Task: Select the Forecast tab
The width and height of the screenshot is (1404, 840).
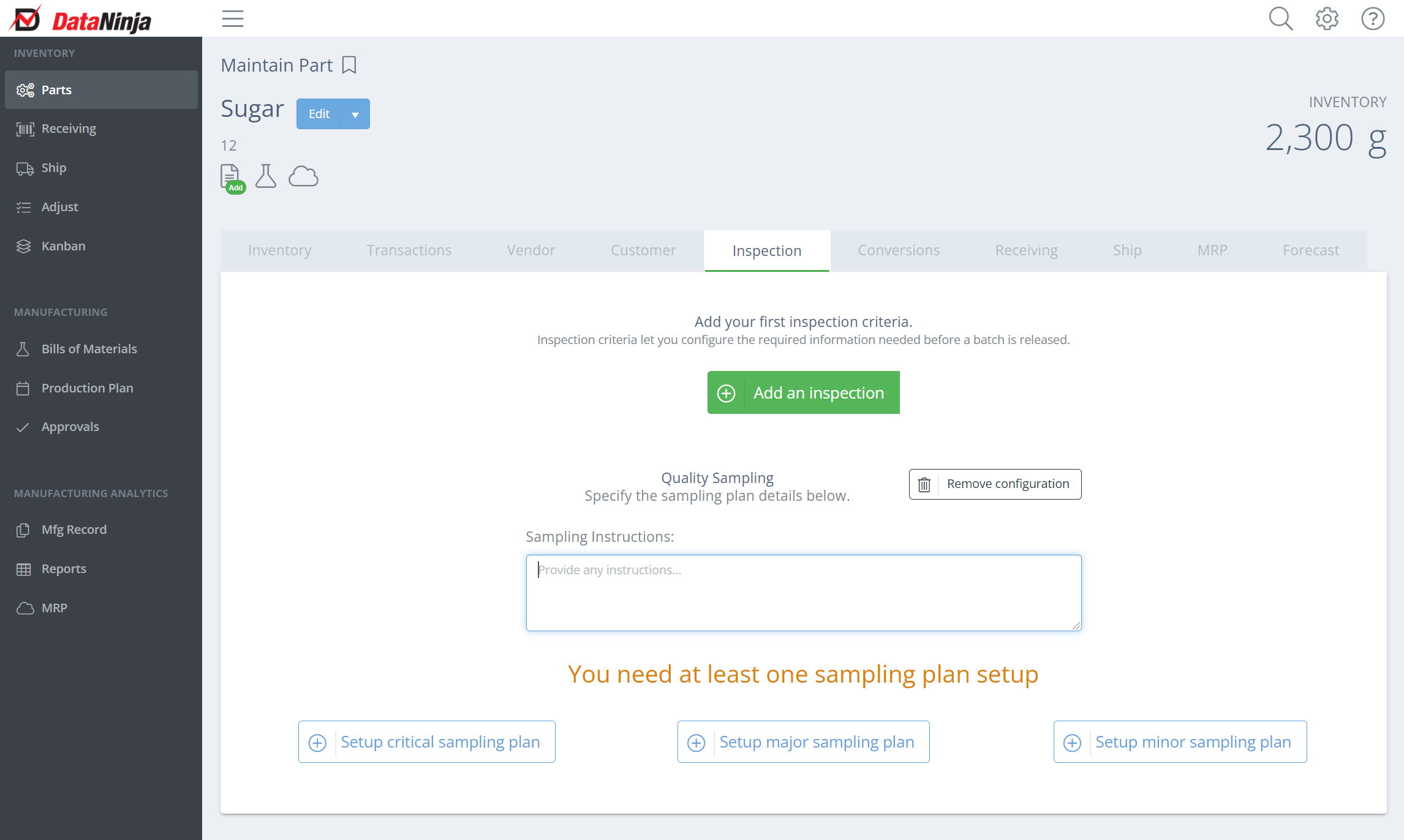Action: click(x=1310, y=250)
